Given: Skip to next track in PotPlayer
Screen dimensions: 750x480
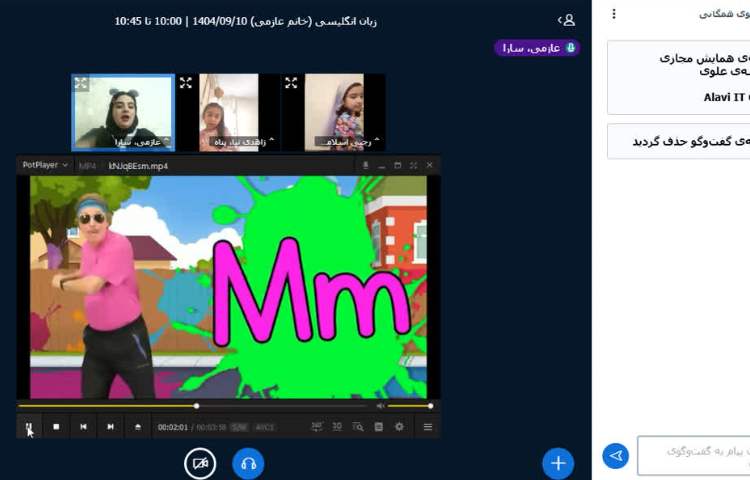Looking at the screenshot, I should click(x=110, y=426).
